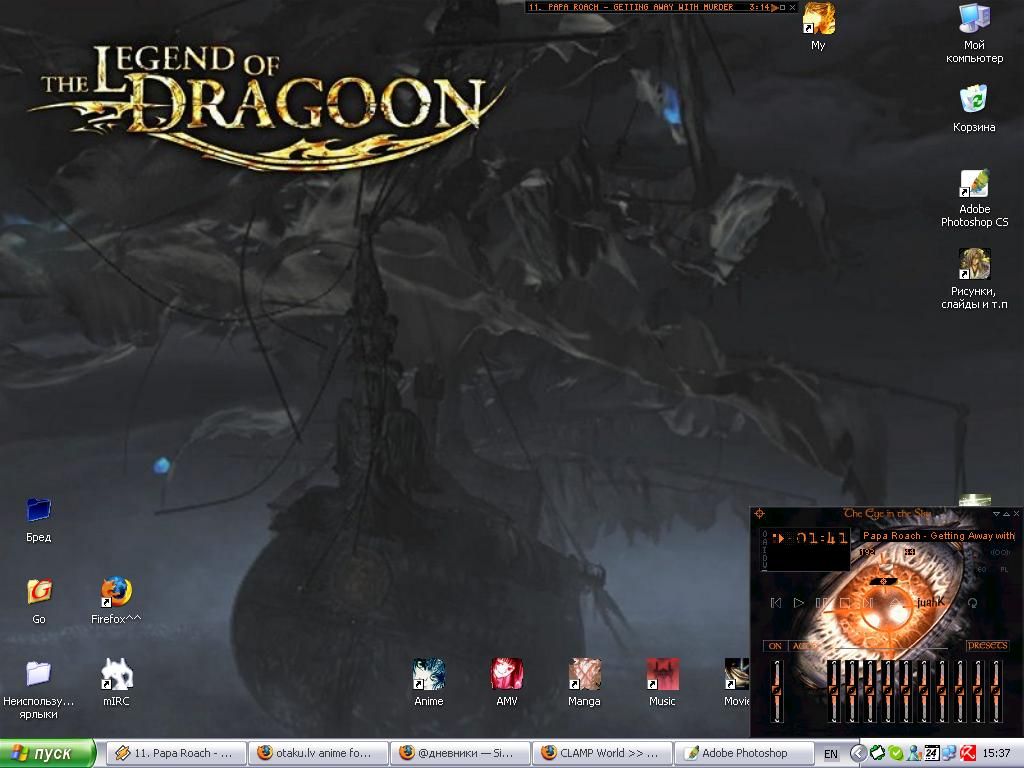
Task: Launch the Go shortcut icon
Action: (x=39, y=601)
